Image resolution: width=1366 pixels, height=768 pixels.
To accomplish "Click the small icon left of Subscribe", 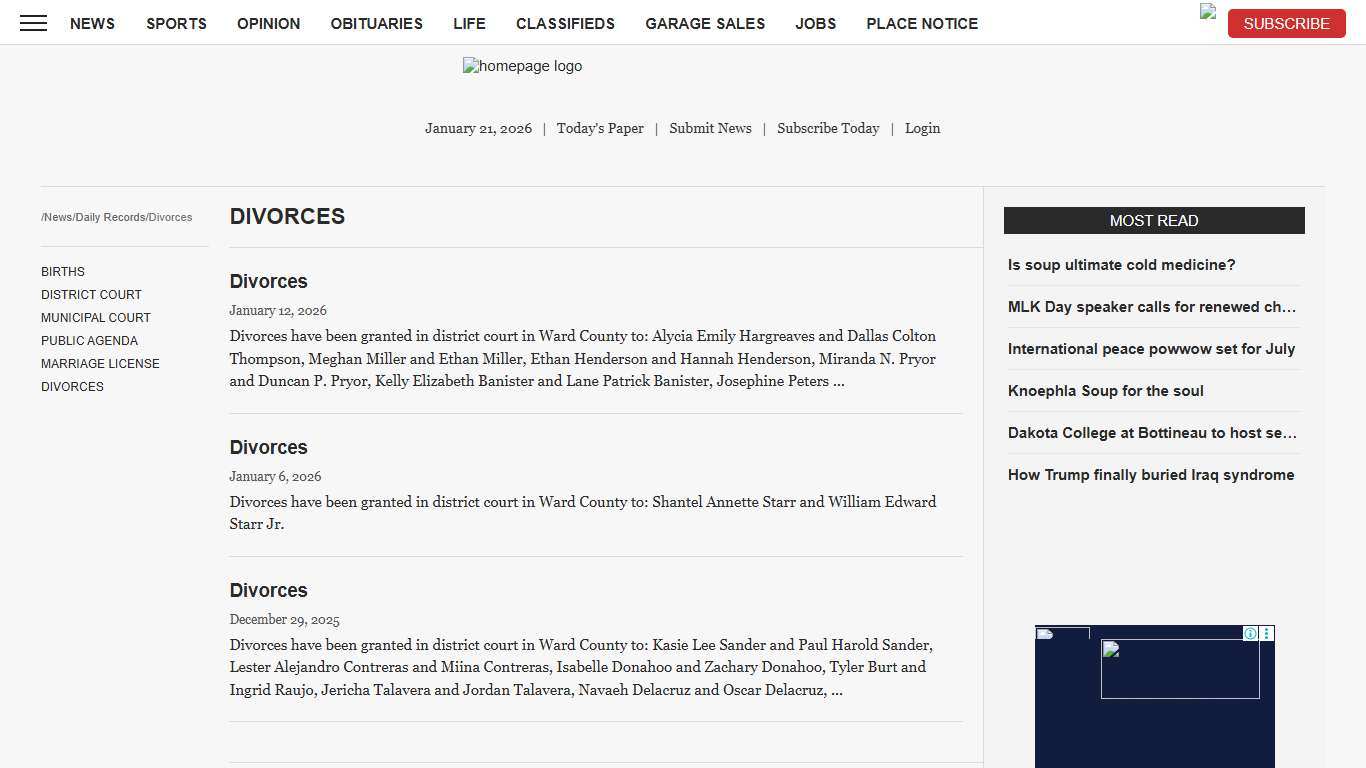I will click(x=1208, y=12).
